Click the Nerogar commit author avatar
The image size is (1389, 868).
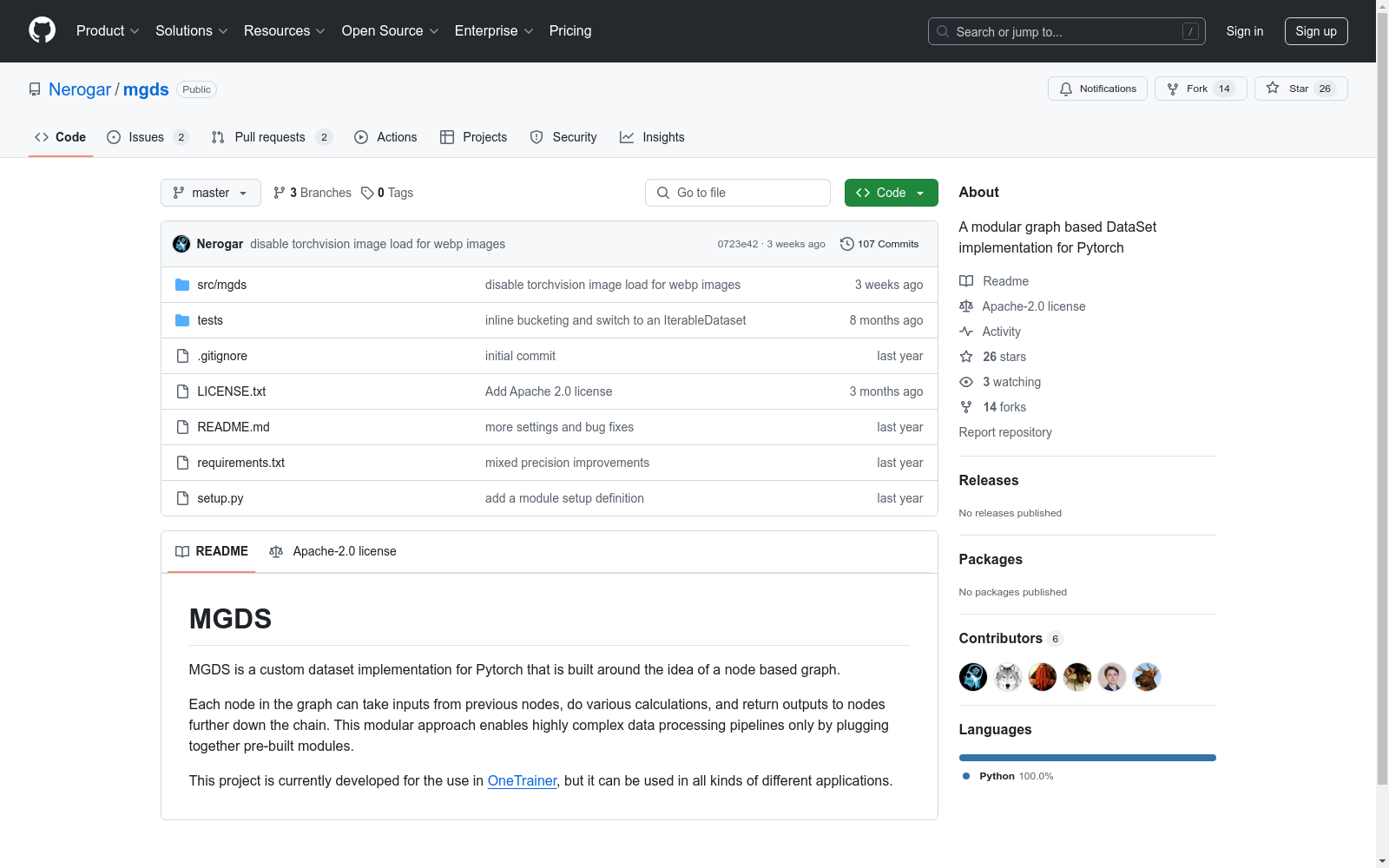[x=181, y=244]
